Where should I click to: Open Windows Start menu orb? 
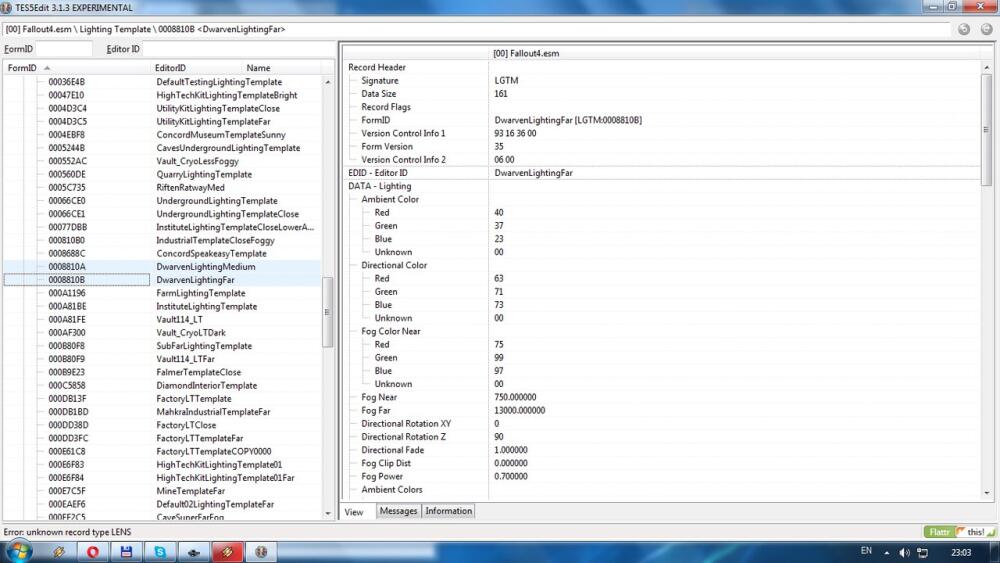click(18, 552)
